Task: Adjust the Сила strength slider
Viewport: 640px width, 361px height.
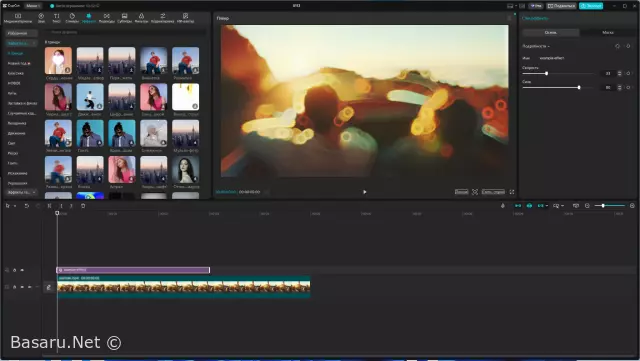Action: [x=558, y=87]
